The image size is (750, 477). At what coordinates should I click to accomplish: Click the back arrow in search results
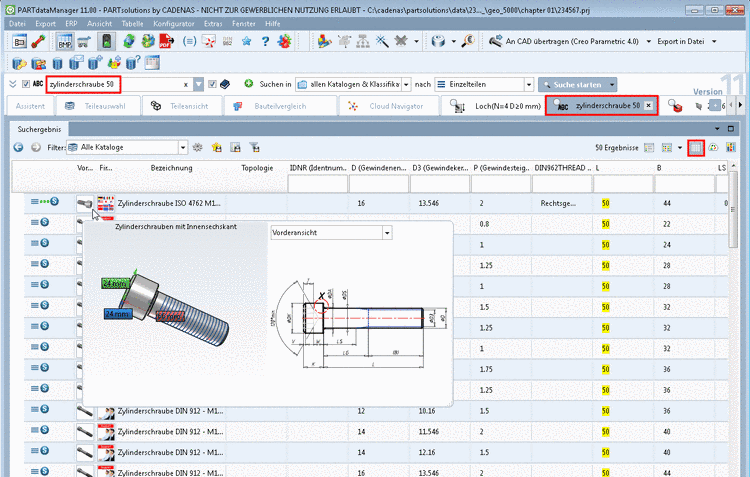point(19,147)
